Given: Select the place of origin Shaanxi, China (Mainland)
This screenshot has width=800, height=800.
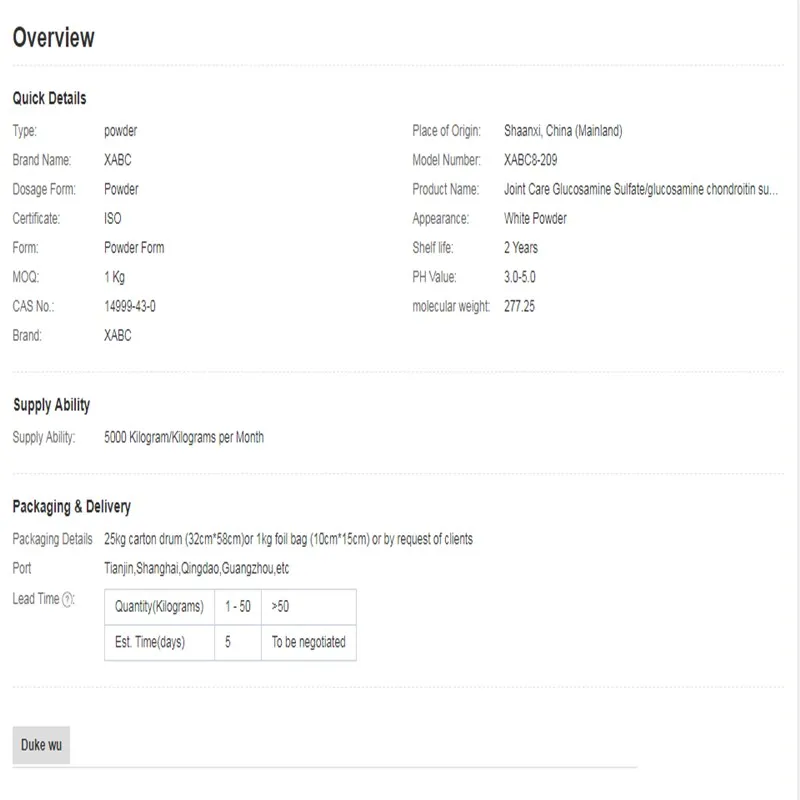Looking at the screenshot, I should coord(563,131).
